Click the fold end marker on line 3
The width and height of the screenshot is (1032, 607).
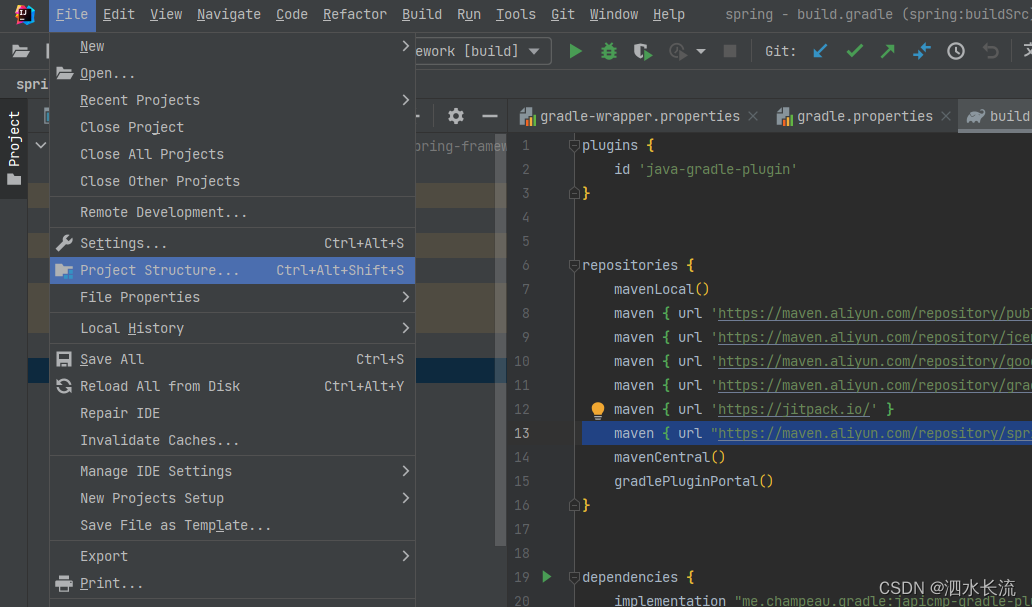pos(573,193)
